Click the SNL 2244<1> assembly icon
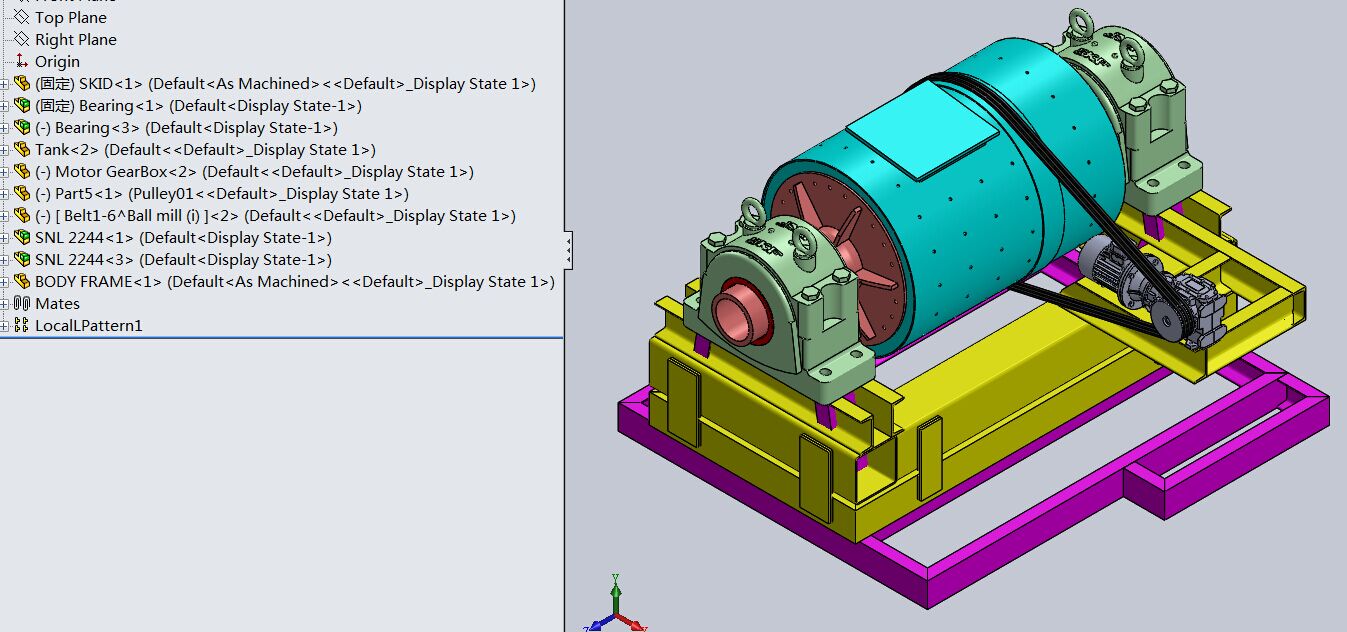Image resolution: width=1347 pixels, height=632 pixels. 21,238
